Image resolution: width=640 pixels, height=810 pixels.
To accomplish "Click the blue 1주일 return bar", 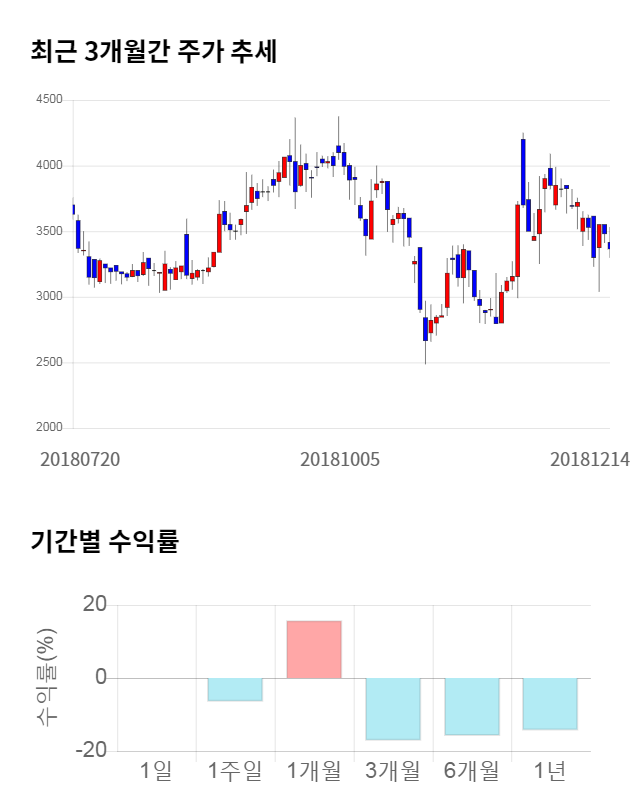I will click(x=235, y=689).
